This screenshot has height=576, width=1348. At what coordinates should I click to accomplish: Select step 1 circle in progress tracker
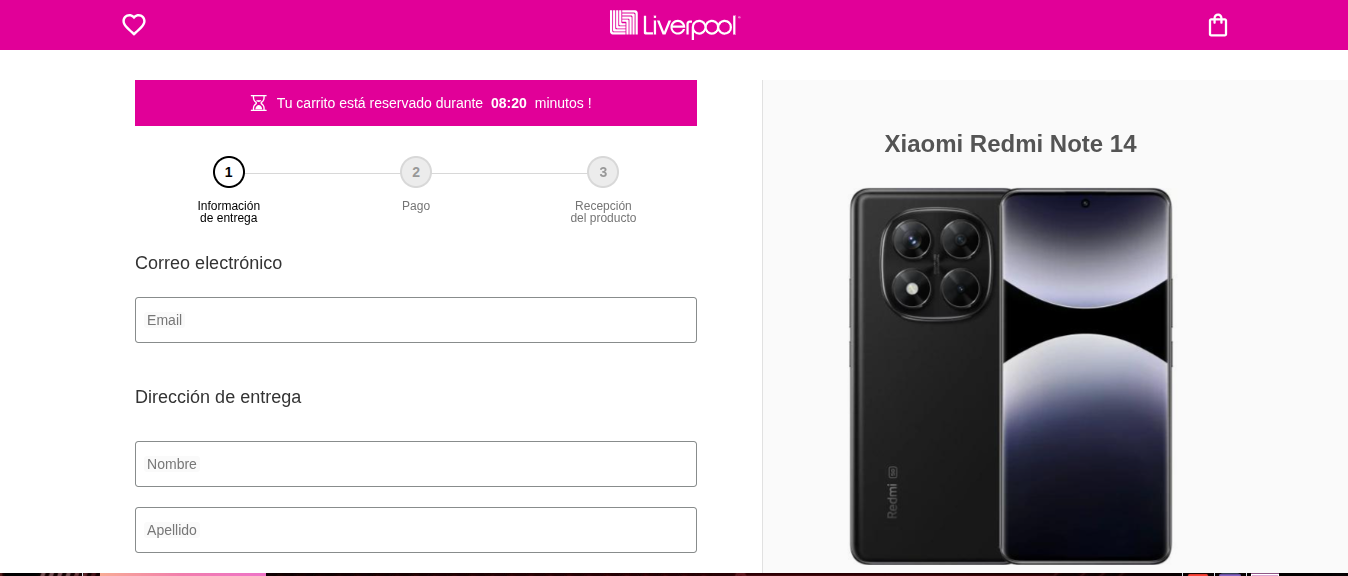[x=229, y=172]
